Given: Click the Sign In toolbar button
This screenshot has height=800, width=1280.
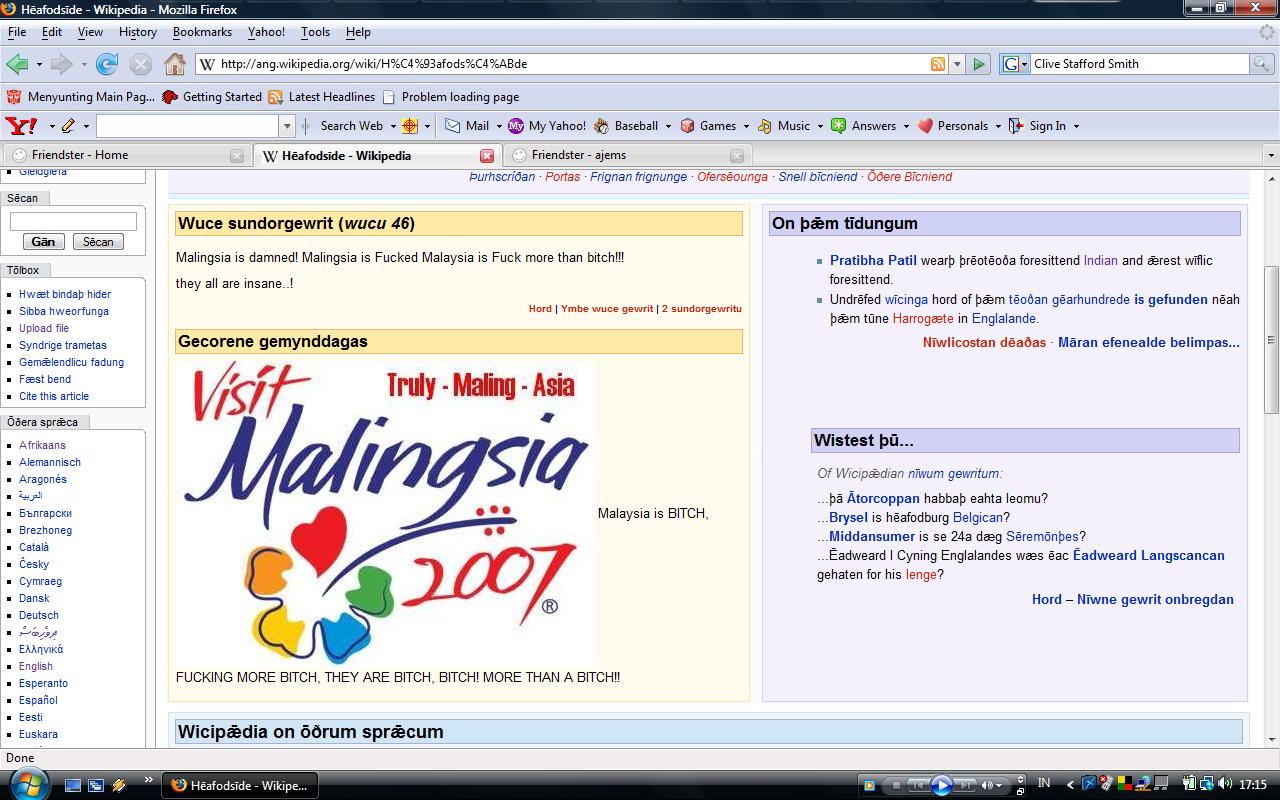Looking at the screenshot, I should [1037, 126].
